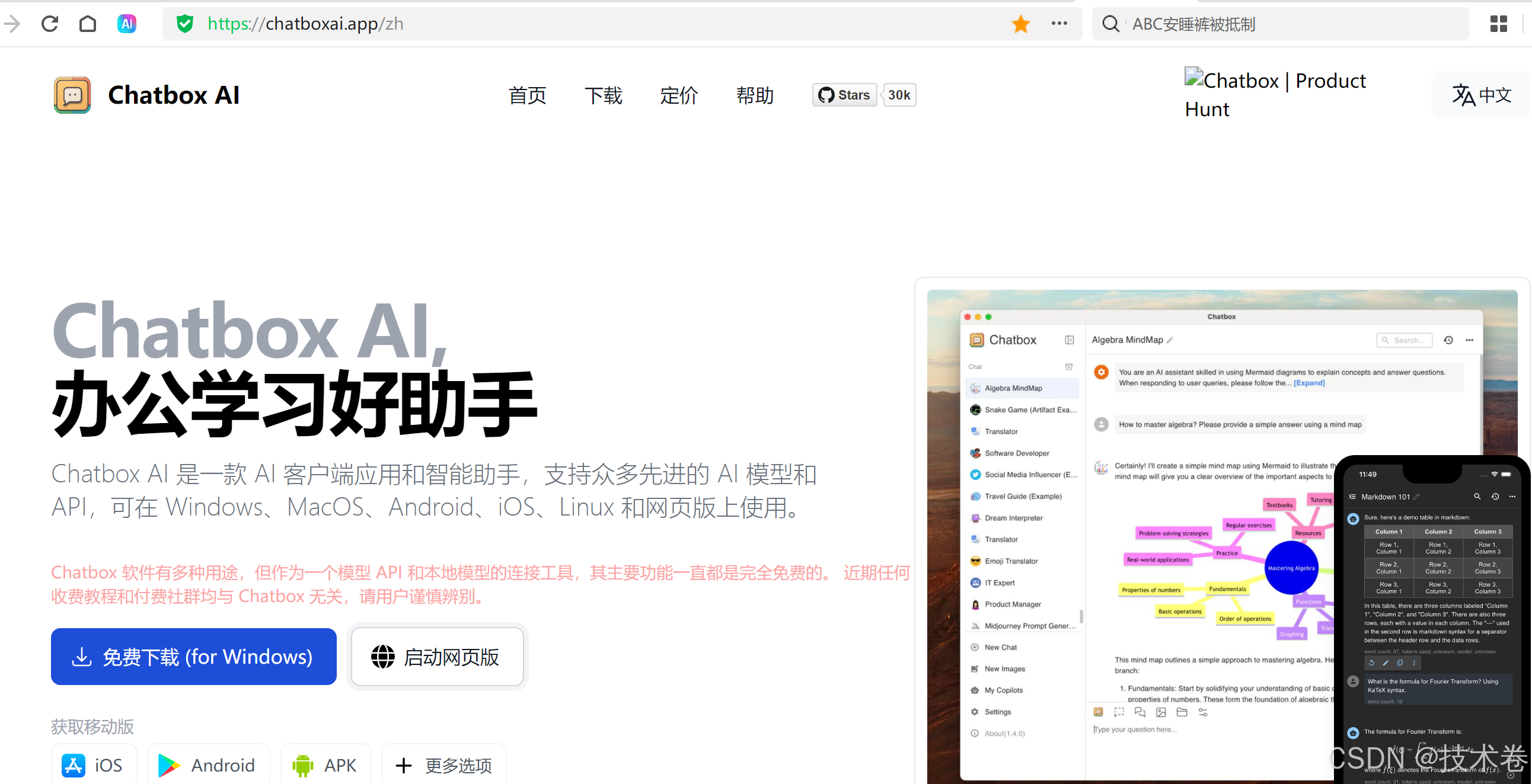Screen dimensions: 1532x784
Task: Get the Android Play Store version
Action: click(209, 765)
